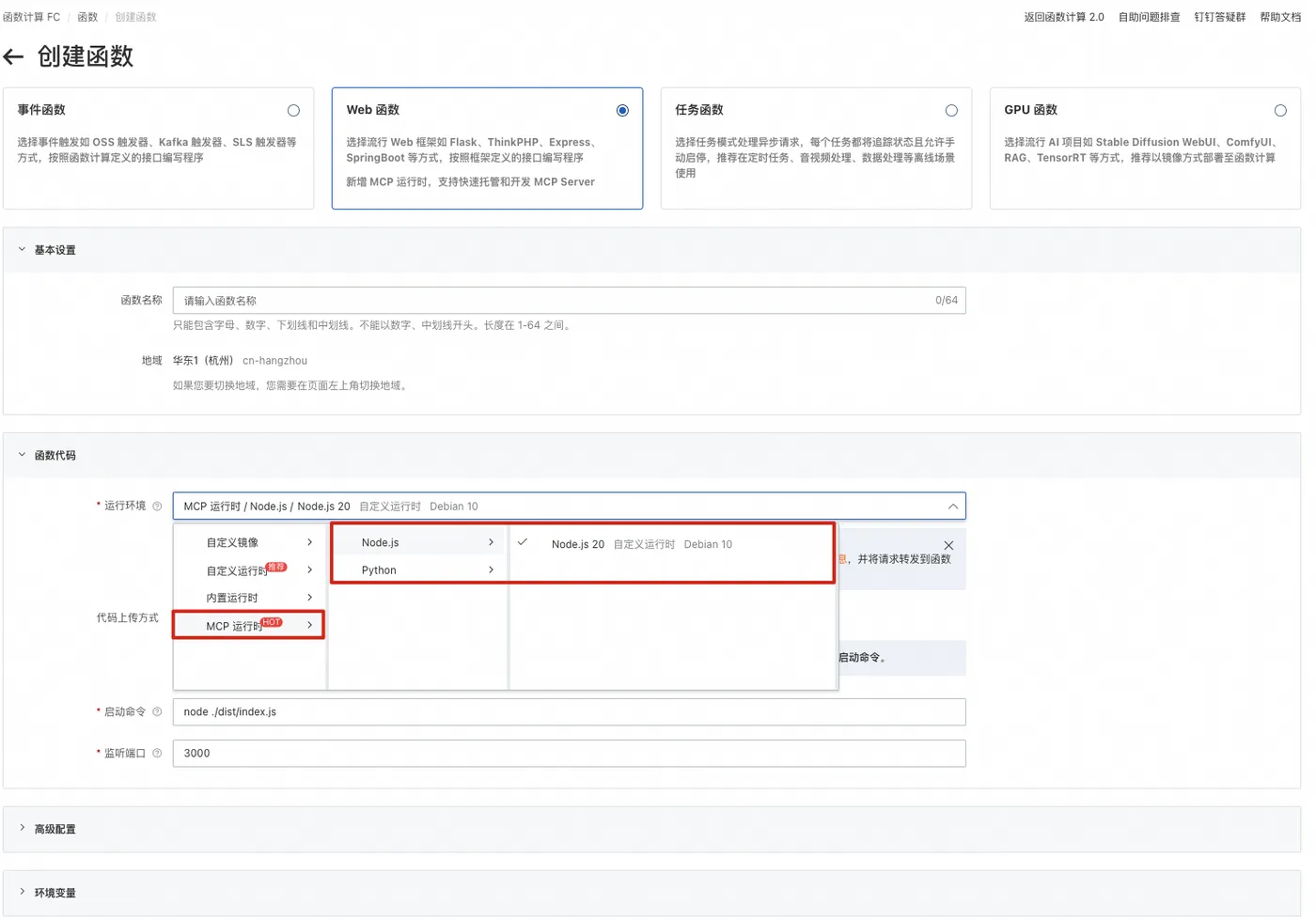Click the help icon next to 启动命令
This screenshot has height=920, width=1316.
click(157, 712)
